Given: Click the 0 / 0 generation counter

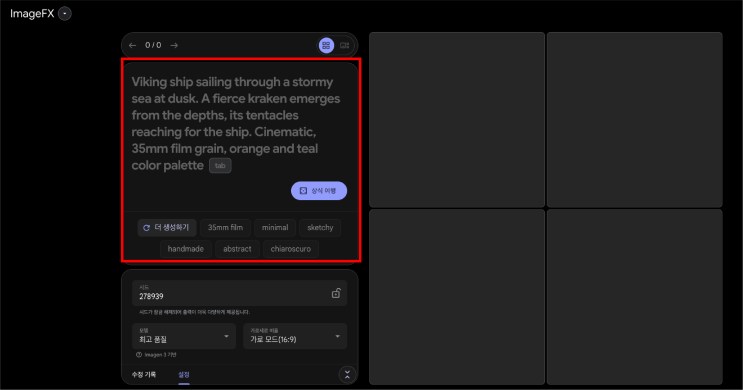Looking at the screenshot, I should (153, 45).
